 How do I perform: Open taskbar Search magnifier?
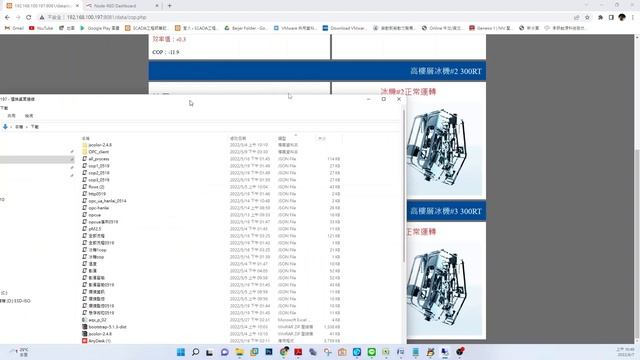pyautogui.click(x=196, y=352)
